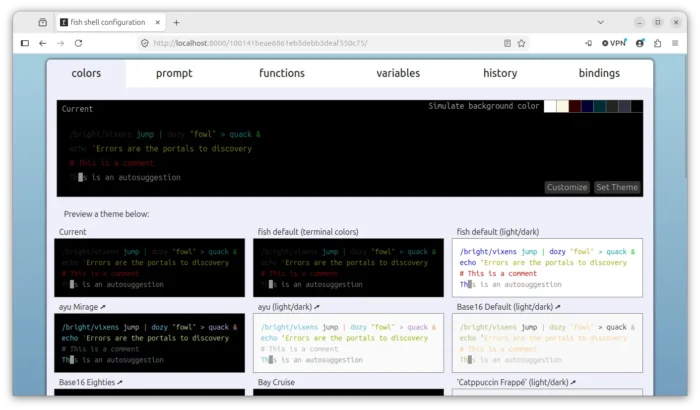The width and height of the screenshot is (700, 410).
Task: Switch to the colors tab
Action: pos(86,73)
